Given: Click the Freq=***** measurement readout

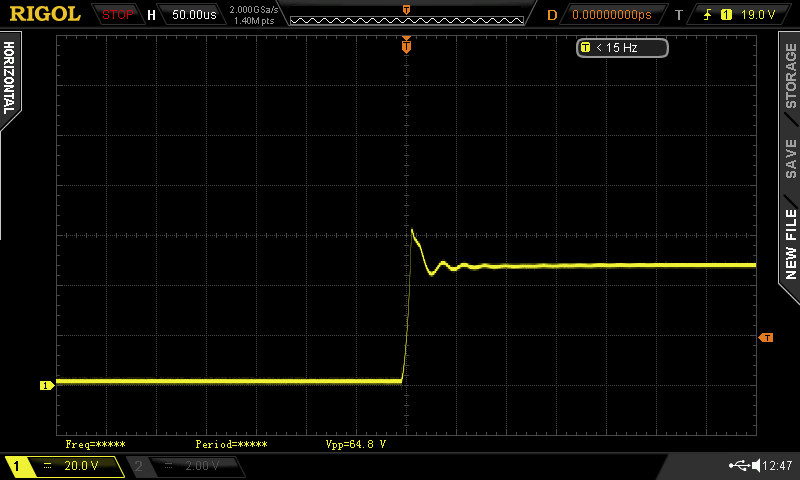Looking at the screenshot, I should tap(95, 444).
